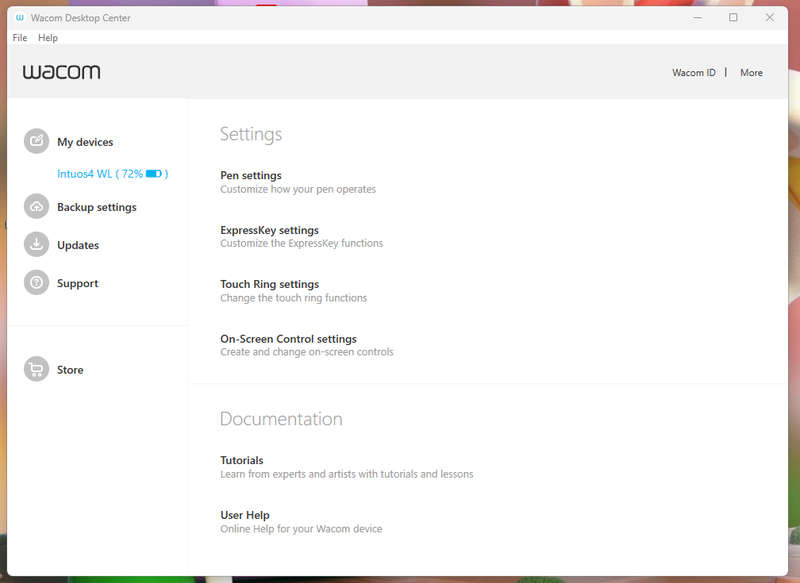Open My devices section
This screenshot has width=800, height=583.
[85, 142]
